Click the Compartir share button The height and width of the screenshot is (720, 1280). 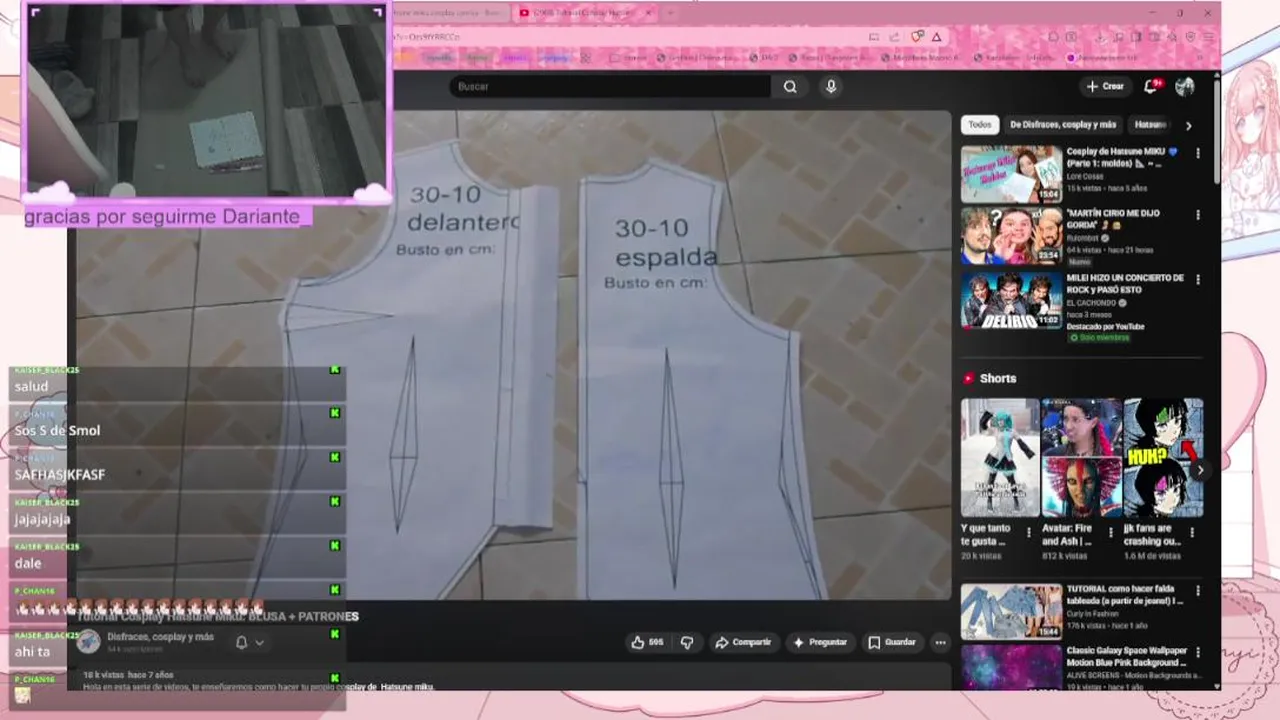(743, 642)
